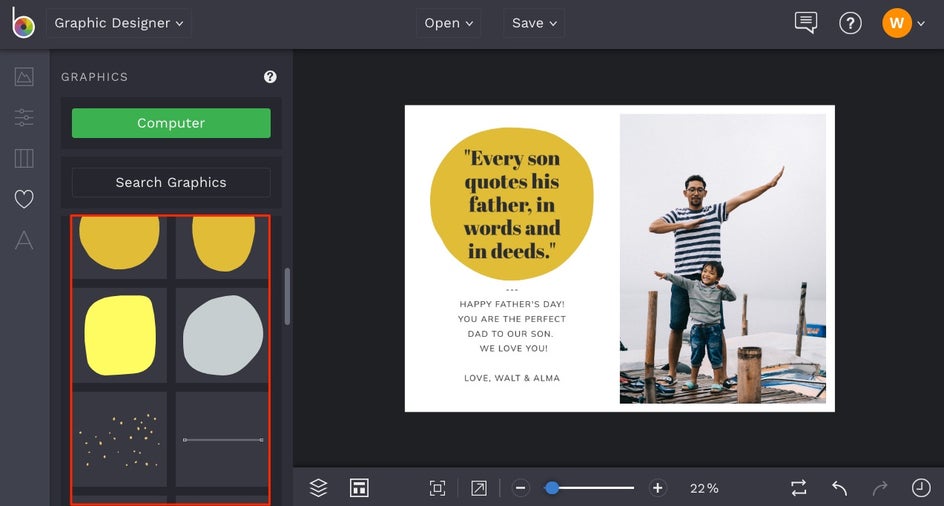Click the green Computer button
The width and height of the screenshot is (944, 506).
point(171,123)
